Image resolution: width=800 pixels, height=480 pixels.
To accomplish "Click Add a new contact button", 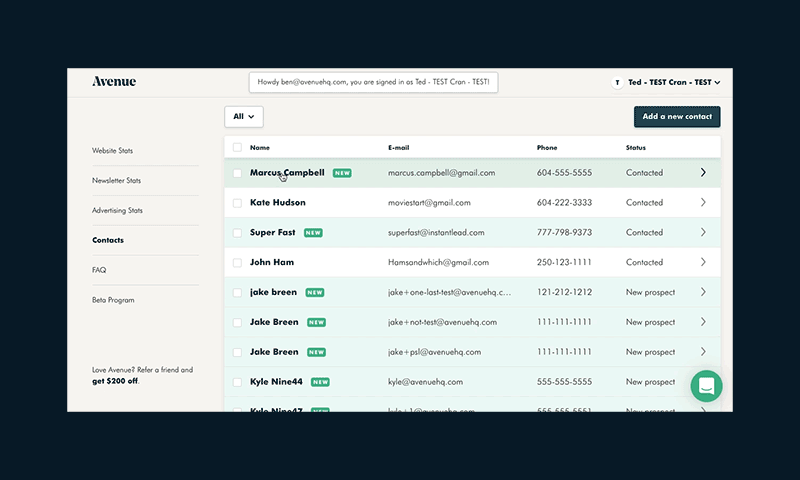I will (x=677, y=117).
